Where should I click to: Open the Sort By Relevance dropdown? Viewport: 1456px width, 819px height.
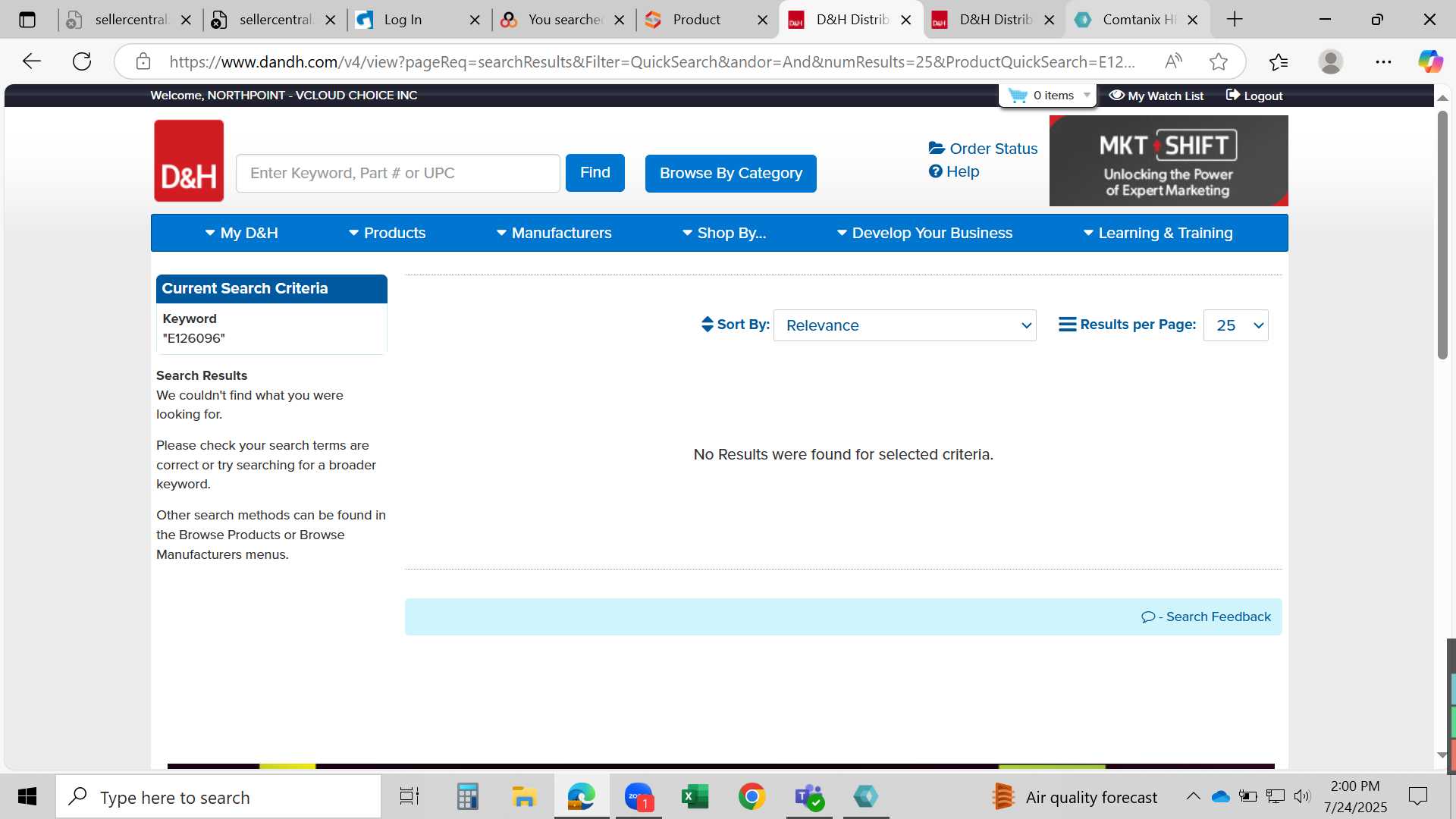pos(905,325)
